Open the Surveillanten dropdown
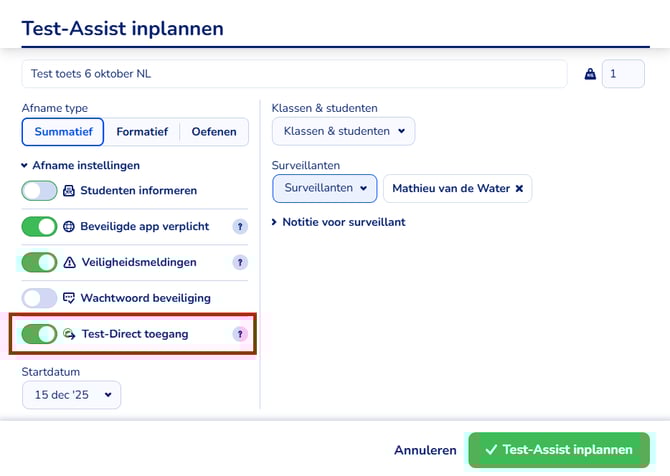Screen dimensions: 670x476 pyautogui.click(x=325, y=188)
